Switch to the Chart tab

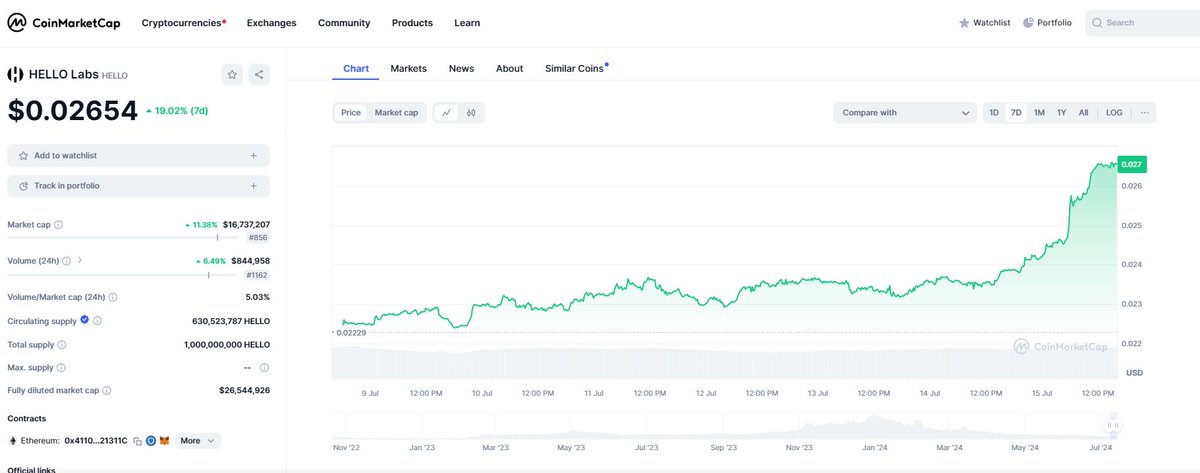[356, 69]
